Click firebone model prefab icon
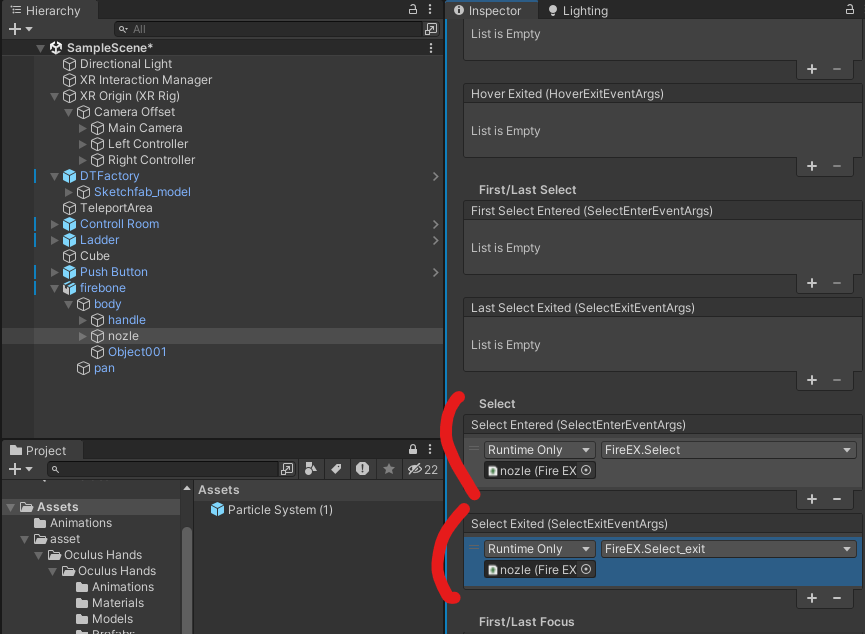The width and height of the screenshot is (865, 634). pyautogui.click(x=70, y=288)
